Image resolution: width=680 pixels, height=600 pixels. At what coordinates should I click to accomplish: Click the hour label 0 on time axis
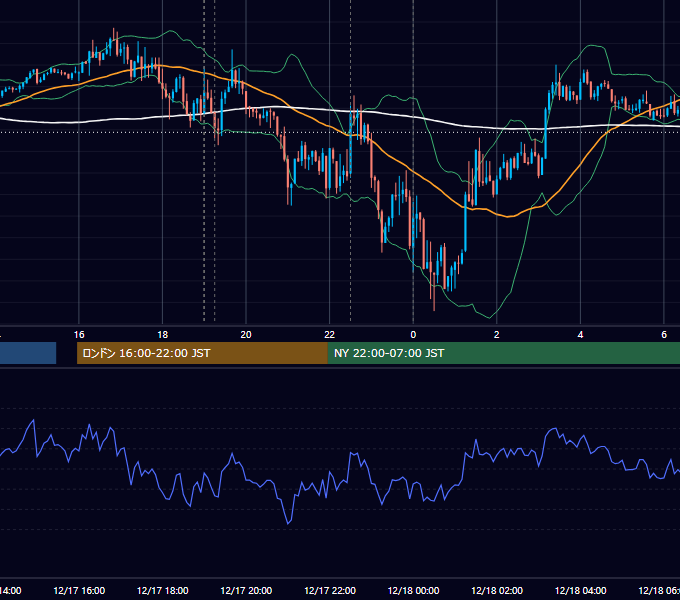pyautogui.click(x=413, y=335)
